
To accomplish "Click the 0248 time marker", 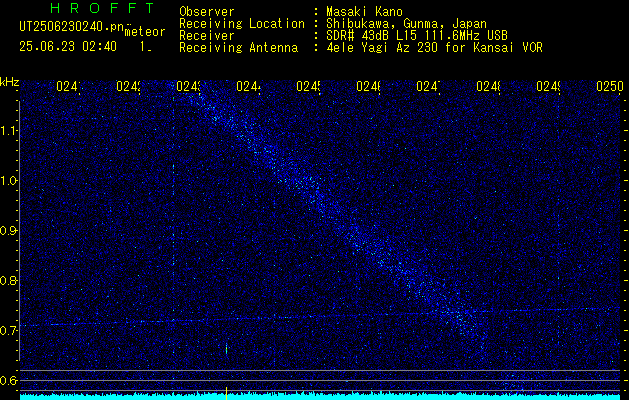I will (x=489, y=86).
